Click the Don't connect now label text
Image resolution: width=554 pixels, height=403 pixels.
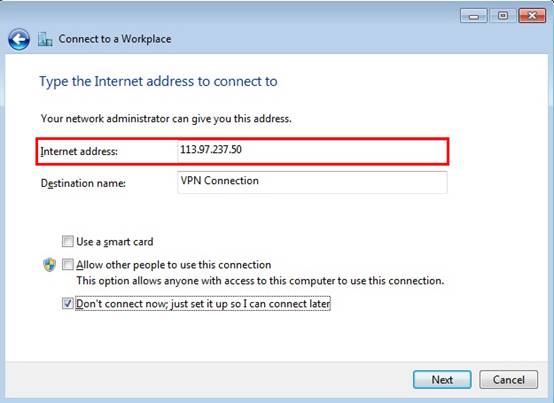[x=203, y=304]
